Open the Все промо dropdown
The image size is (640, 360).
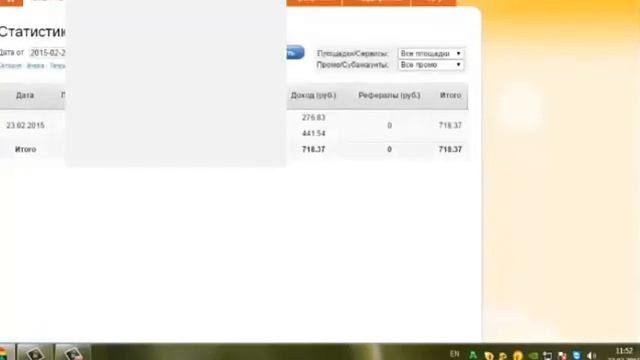(431, 65)
